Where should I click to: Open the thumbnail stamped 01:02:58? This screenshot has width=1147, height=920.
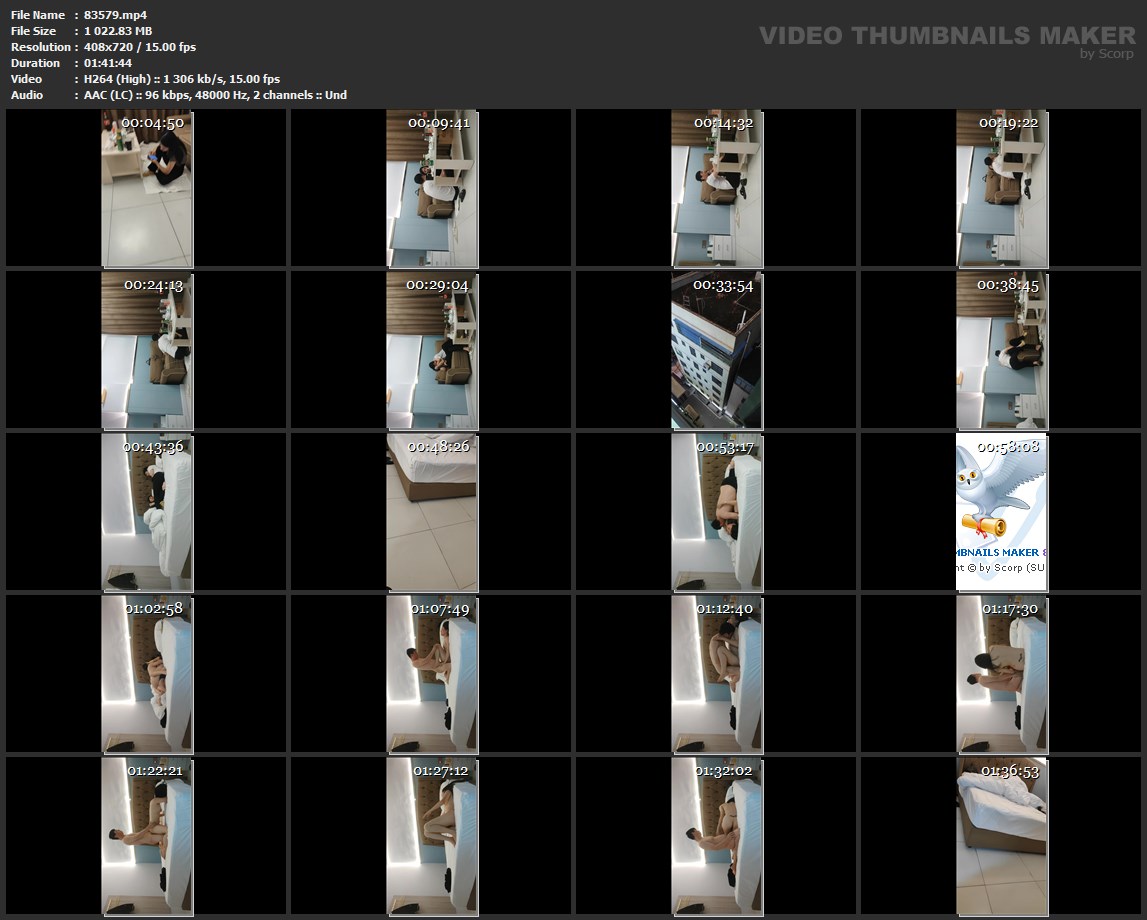(147, 674)
